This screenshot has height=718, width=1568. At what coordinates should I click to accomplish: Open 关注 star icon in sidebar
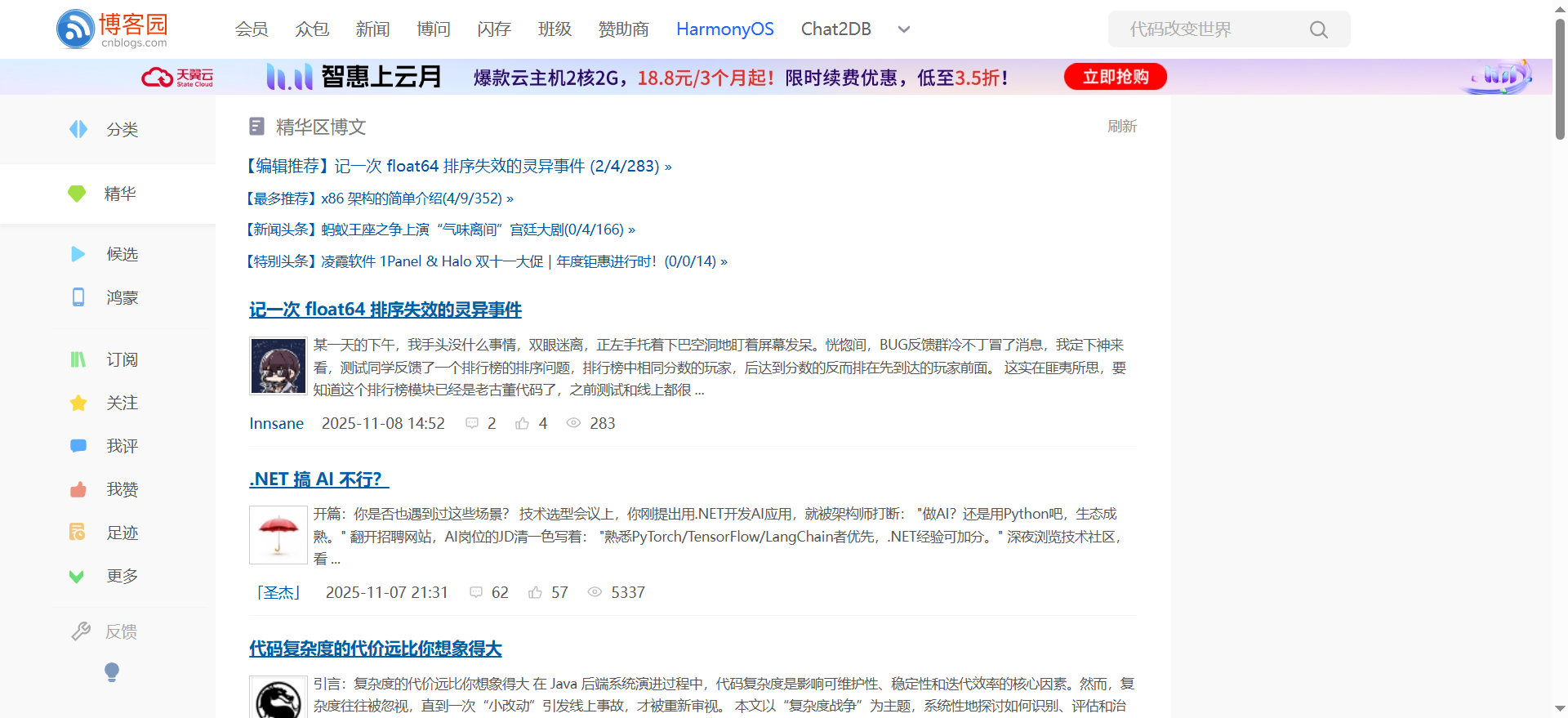pyautogui.click(x=78, y=403)
